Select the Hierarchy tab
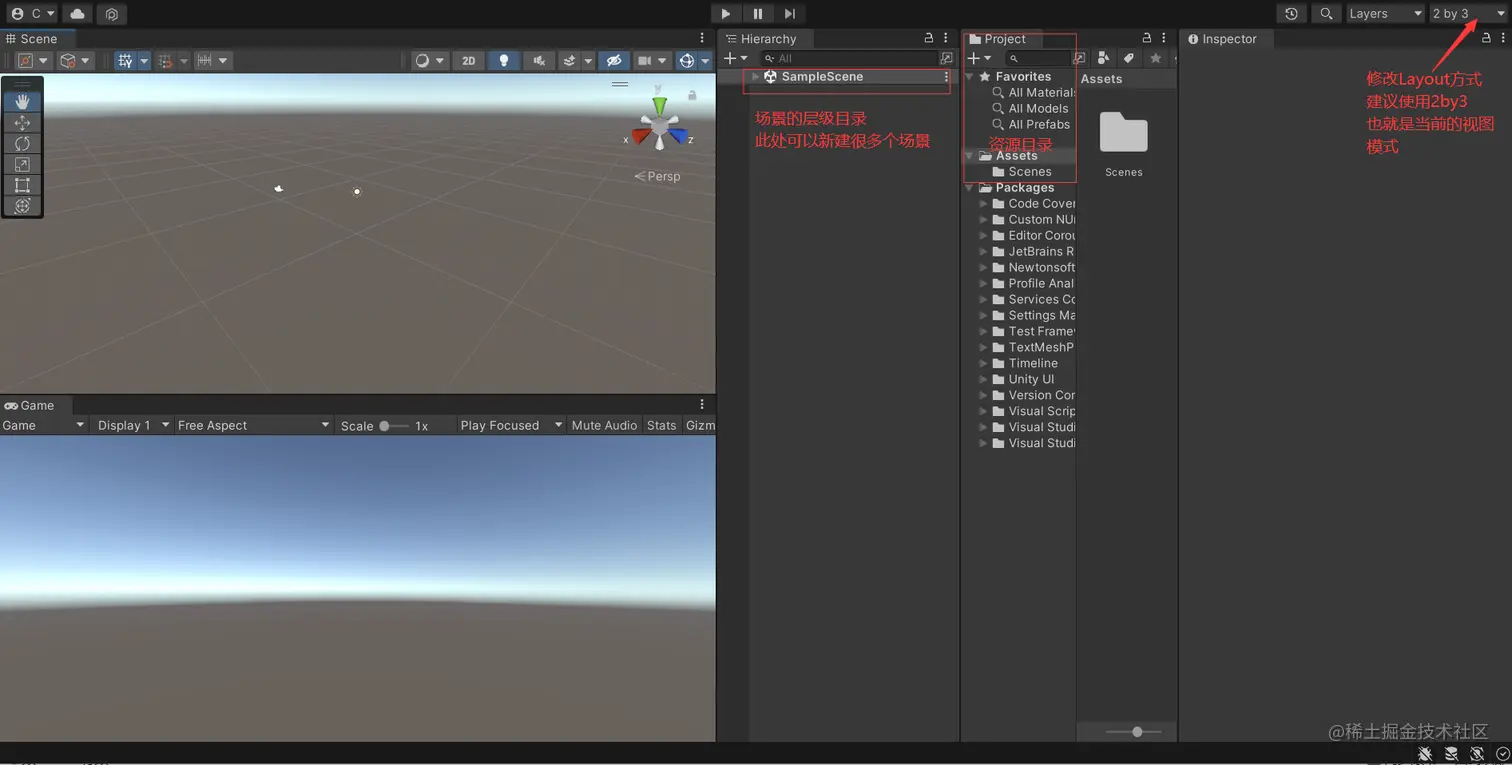This screenshot has height=765, width=1512. click(x=768, y=39)
